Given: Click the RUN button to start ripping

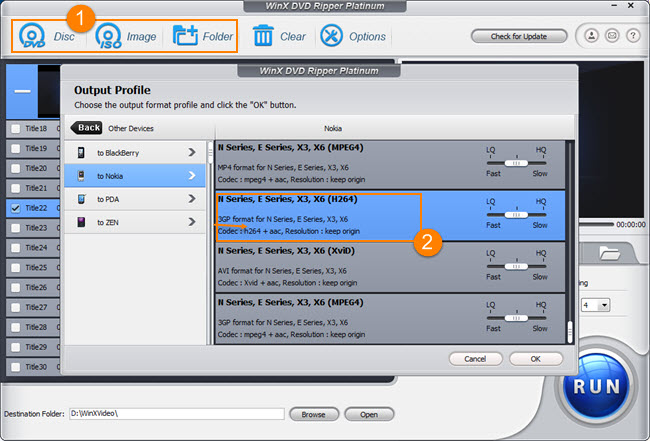Looking at the screenshot, I should tap(597, 385).
